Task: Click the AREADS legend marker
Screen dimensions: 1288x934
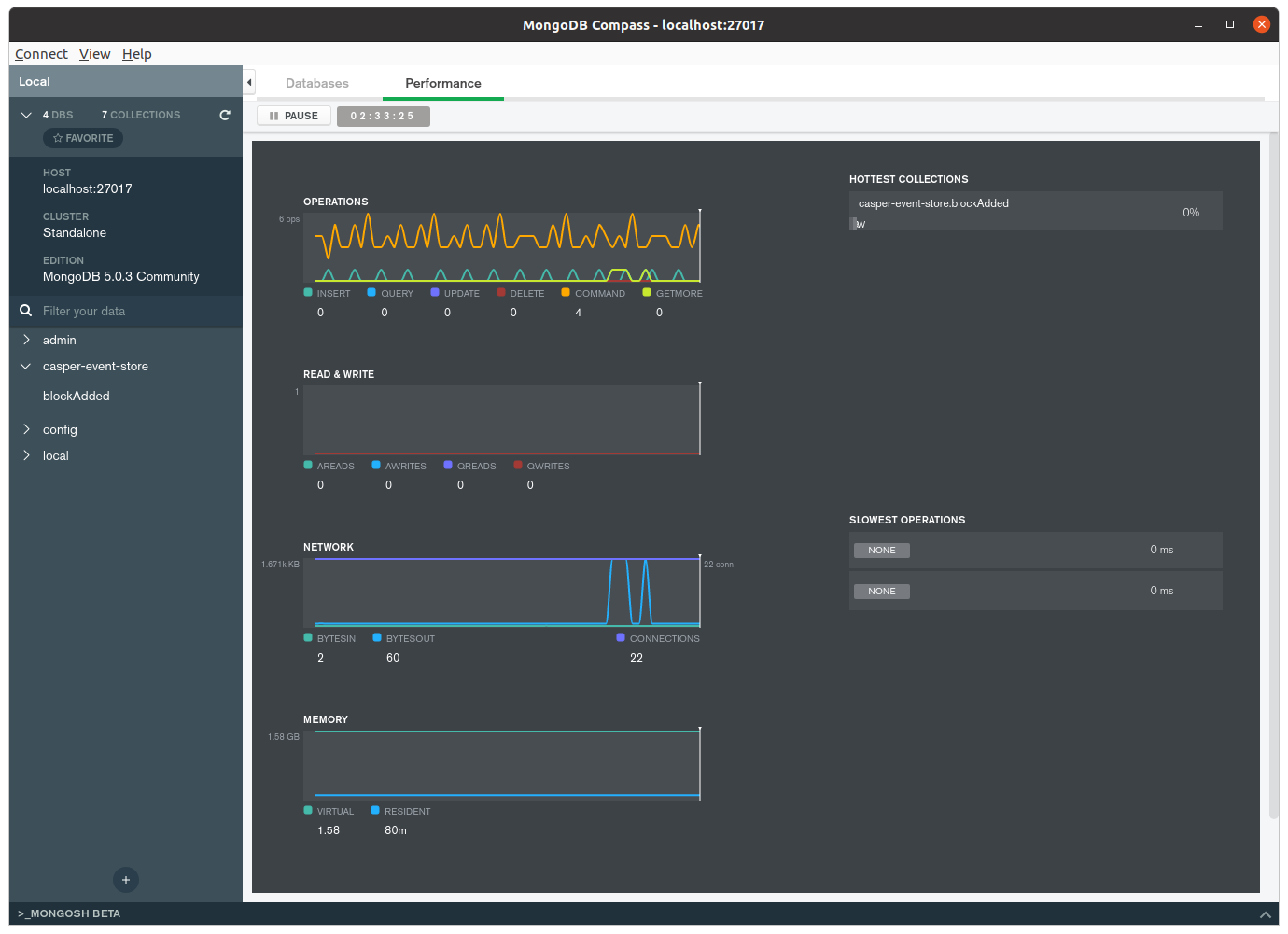Action: (x=308, y=465)
